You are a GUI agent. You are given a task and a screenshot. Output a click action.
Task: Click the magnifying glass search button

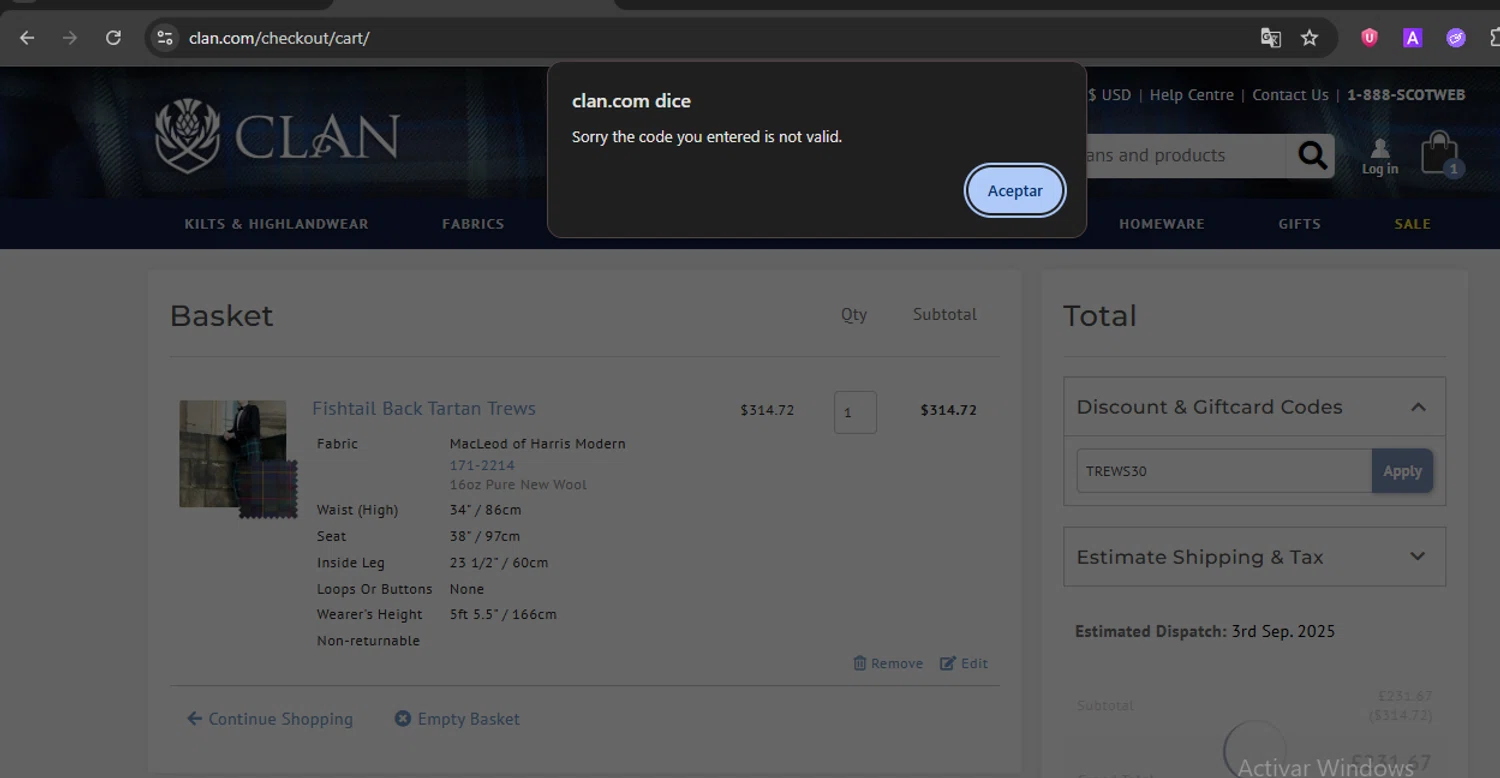(x=1312, y=155)
